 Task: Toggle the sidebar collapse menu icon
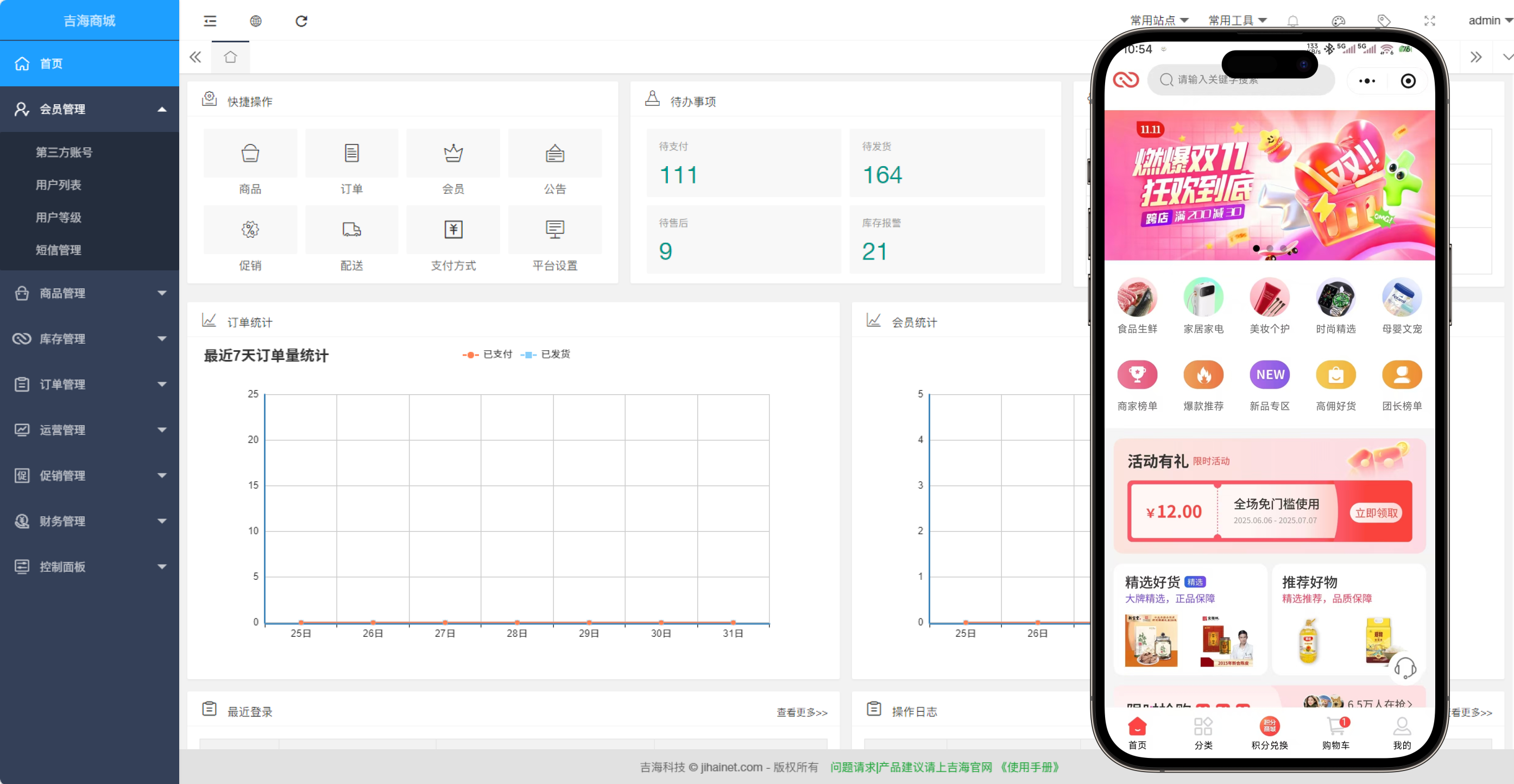point(210,21)
